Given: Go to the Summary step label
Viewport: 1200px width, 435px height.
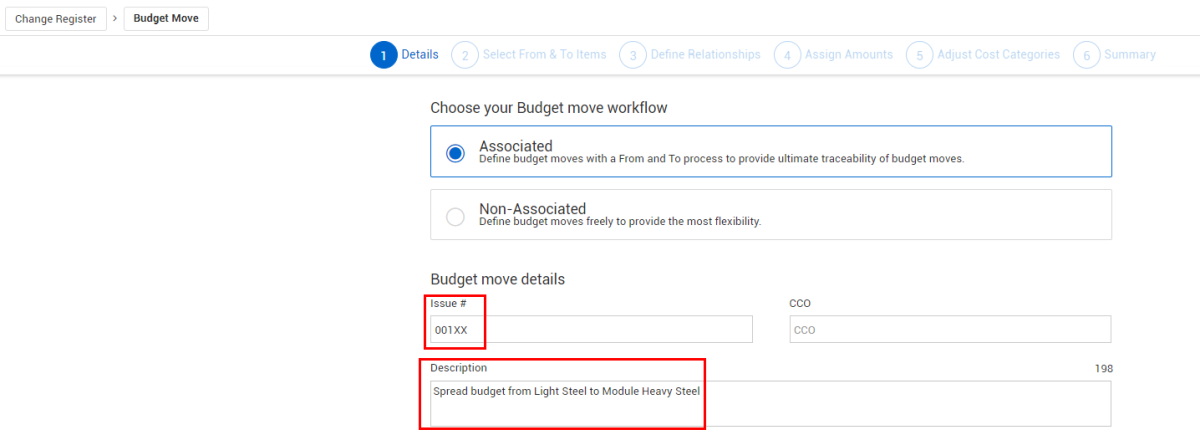Looking at the screenshot, I should (x=1130, y=55).
